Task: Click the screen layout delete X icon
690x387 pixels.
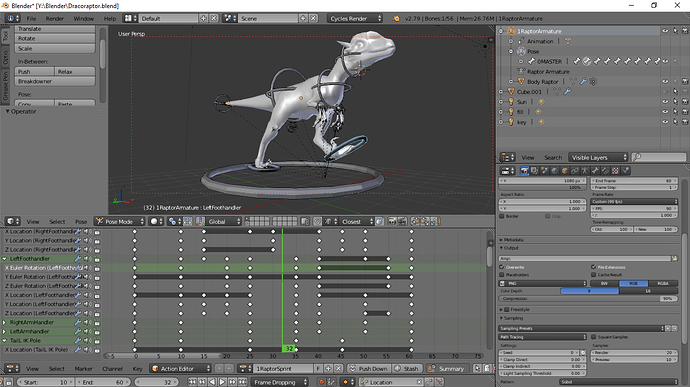Action: click(214, 18)
